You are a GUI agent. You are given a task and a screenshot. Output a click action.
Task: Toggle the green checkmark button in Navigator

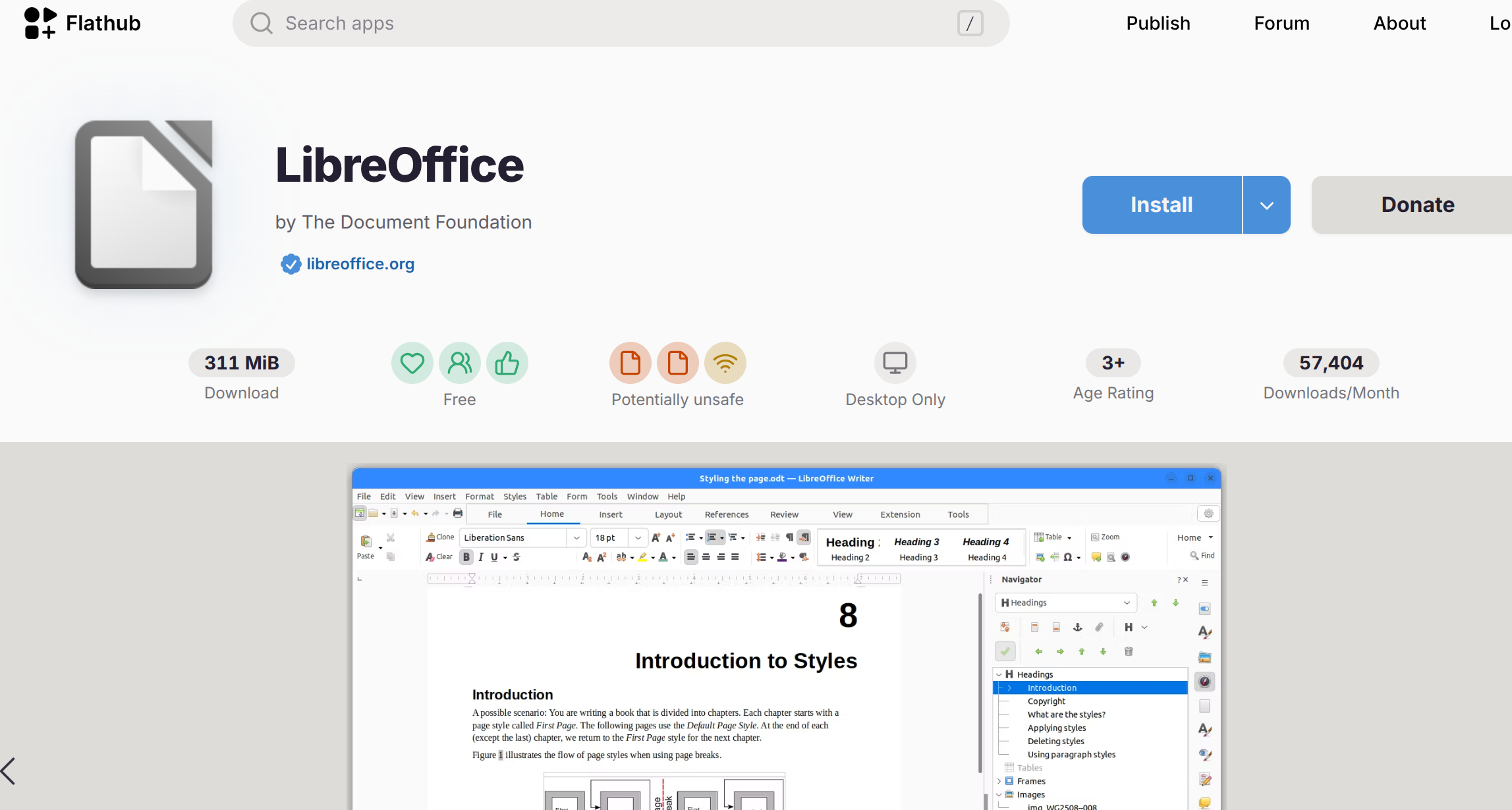tap(1005, 652)
